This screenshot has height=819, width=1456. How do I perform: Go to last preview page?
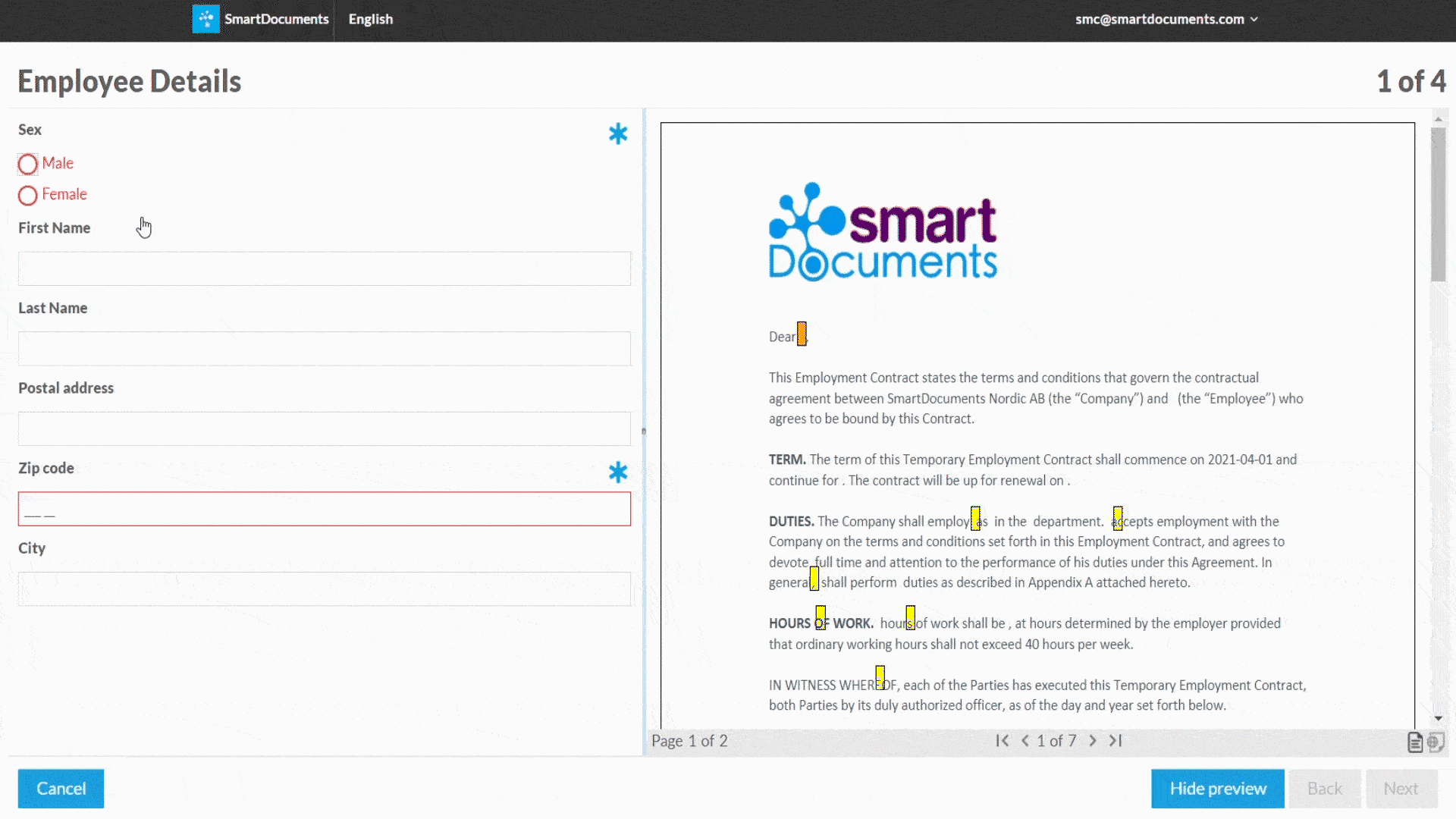click(1116, 741)
